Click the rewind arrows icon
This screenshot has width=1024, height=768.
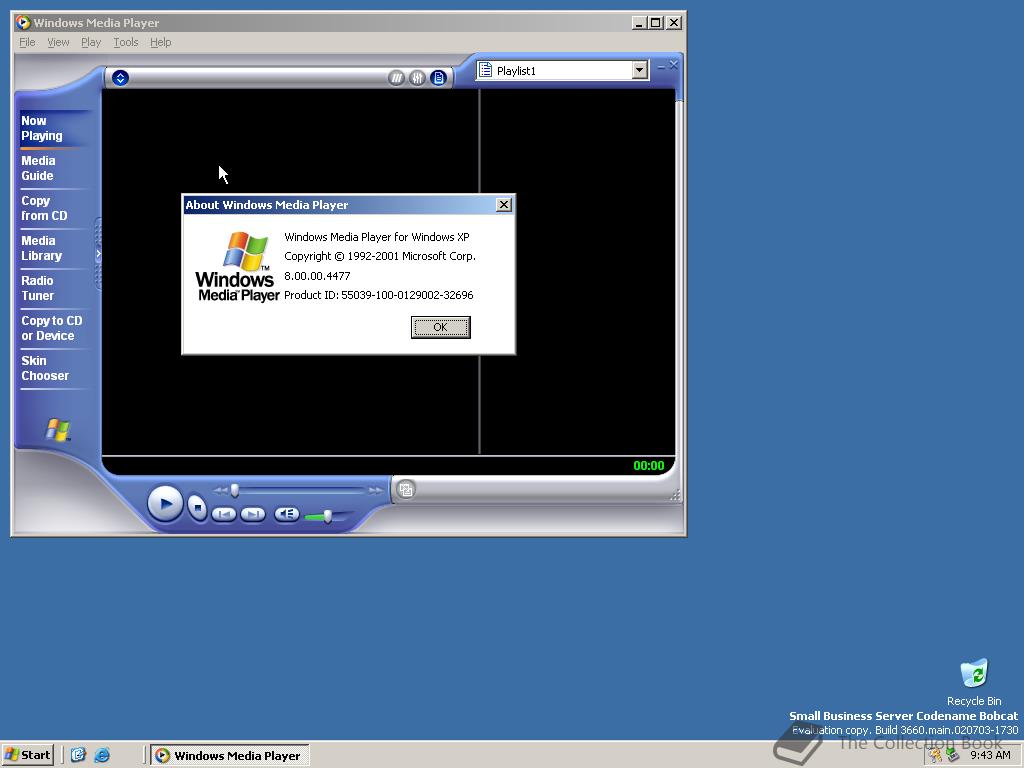click(221, 490)
